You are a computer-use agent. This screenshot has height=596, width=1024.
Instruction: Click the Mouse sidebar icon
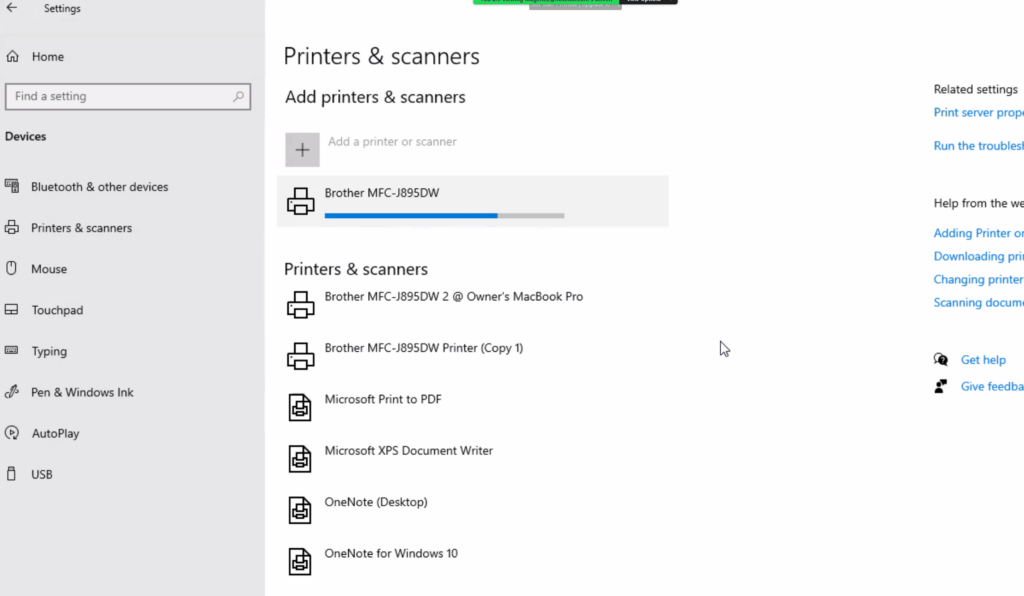click(11, 268)
